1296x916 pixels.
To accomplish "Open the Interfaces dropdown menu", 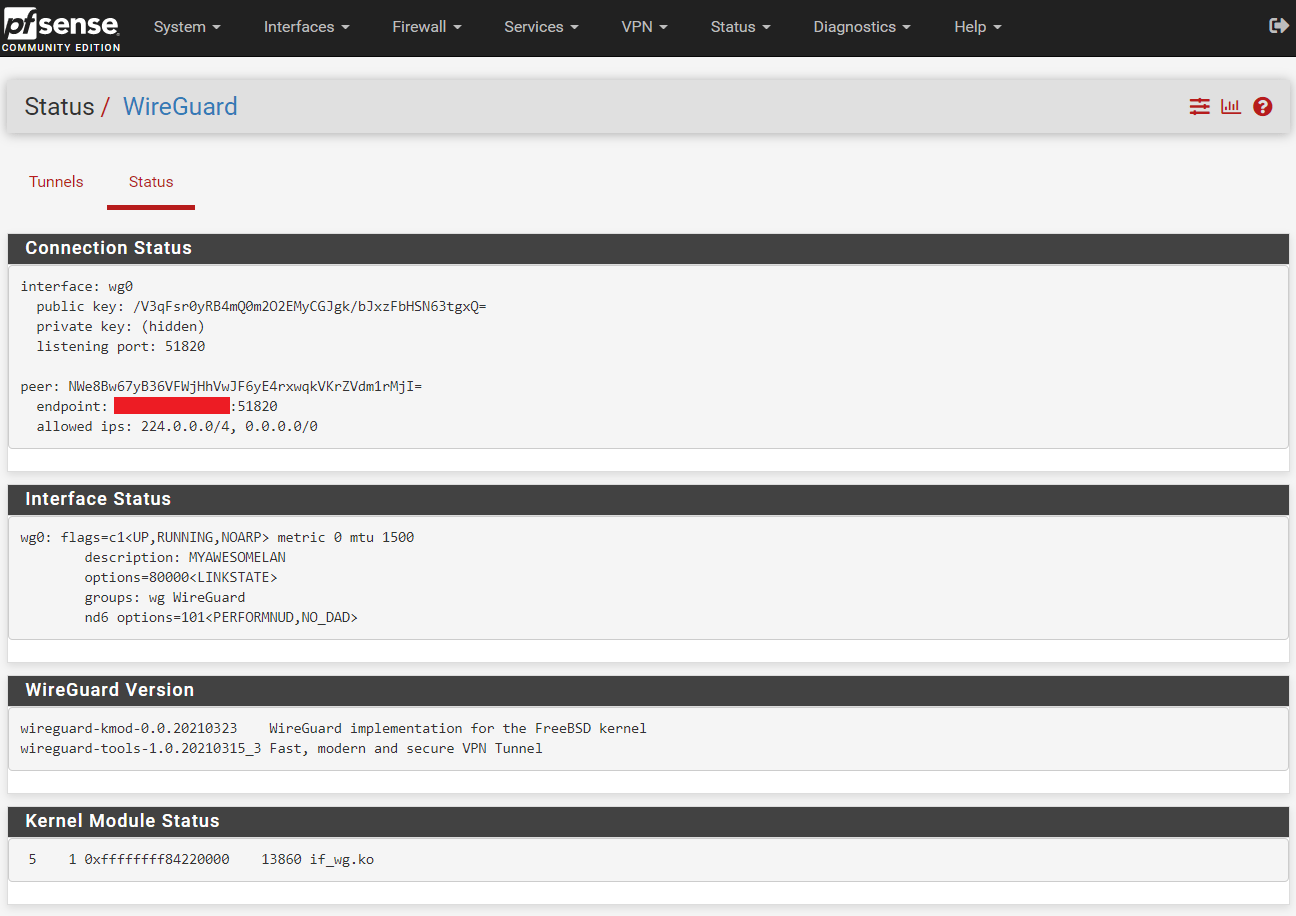I will [306, 27].
